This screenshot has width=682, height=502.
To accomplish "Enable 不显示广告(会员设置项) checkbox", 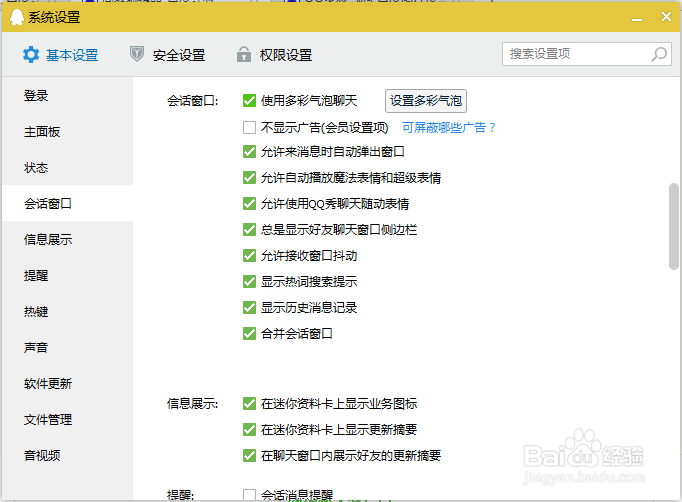I will [249, 127].
